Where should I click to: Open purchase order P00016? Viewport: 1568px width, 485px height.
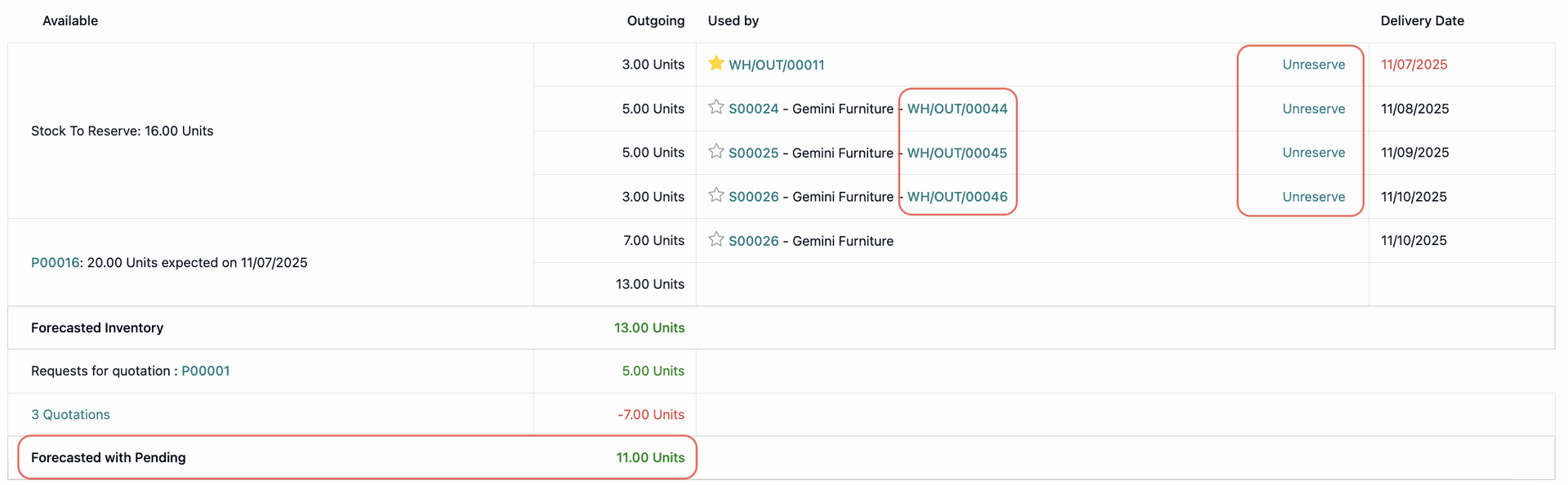pos(55,263)
